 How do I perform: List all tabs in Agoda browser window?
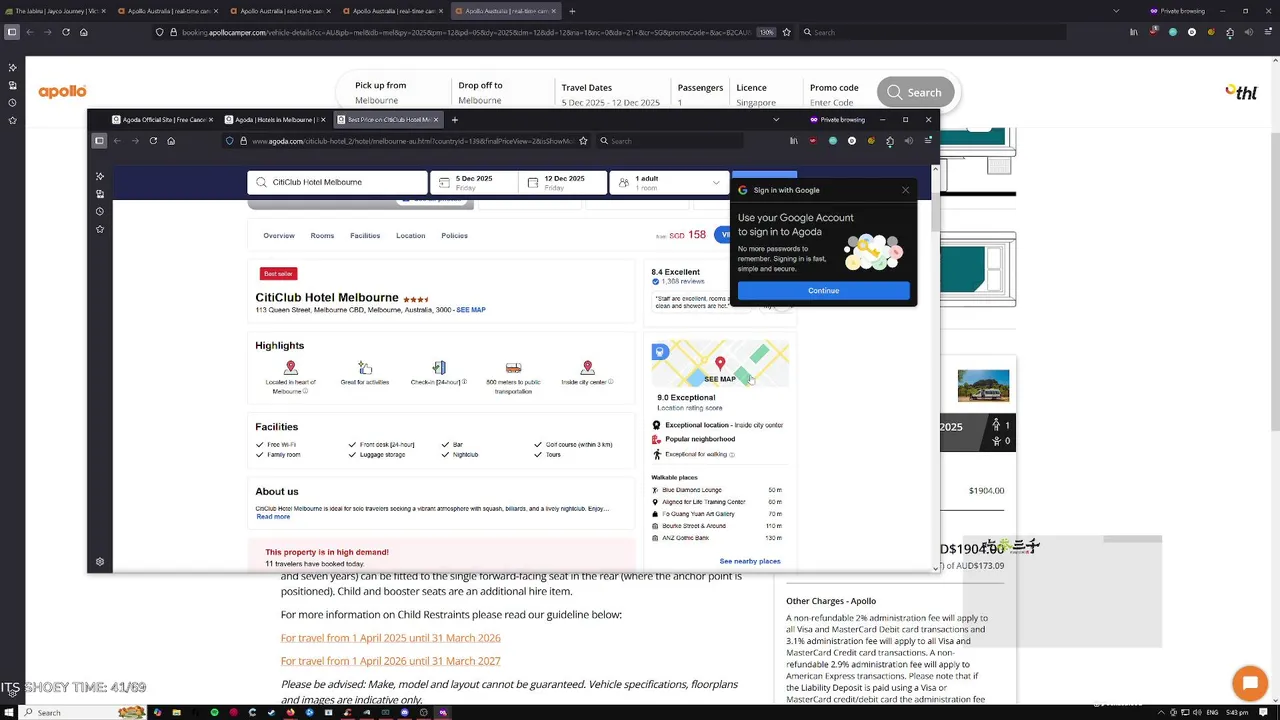point(776,120)
